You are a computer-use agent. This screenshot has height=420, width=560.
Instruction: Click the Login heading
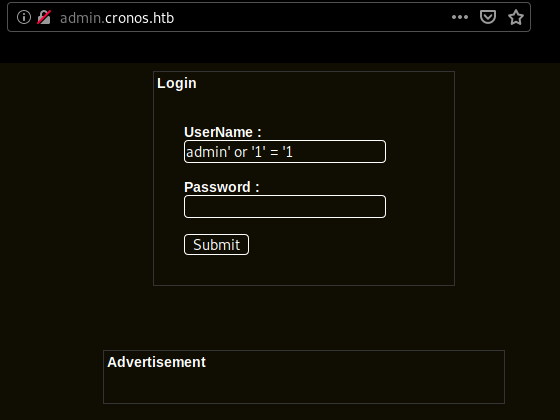pyautogui.click(x=177, y=84)
